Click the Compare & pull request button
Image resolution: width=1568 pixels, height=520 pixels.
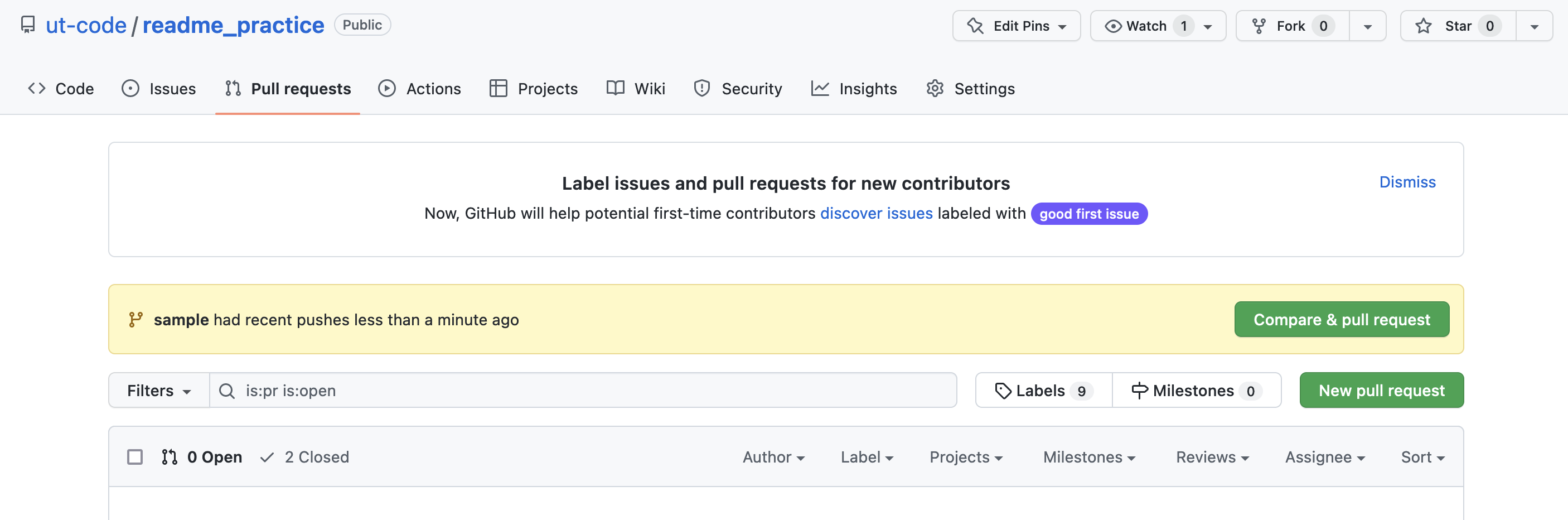(x=1342, y=319)
